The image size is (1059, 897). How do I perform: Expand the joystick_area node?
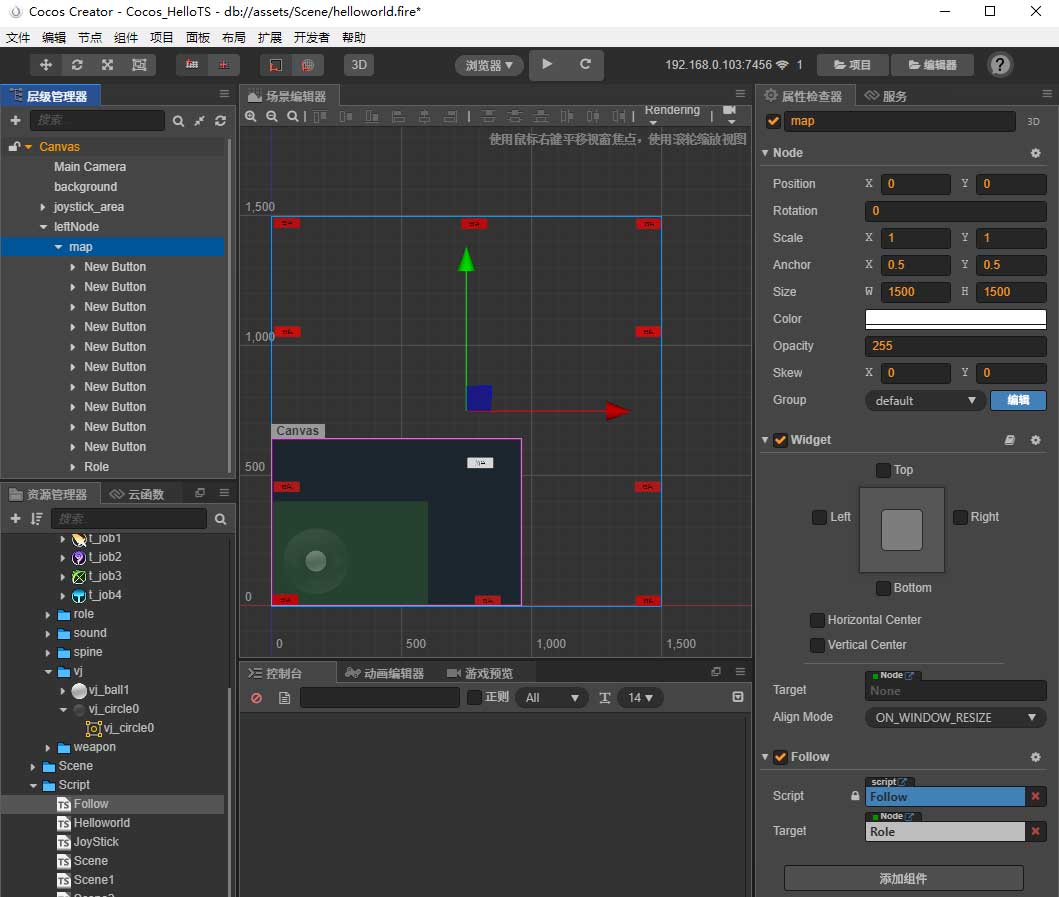click(43, 207)
